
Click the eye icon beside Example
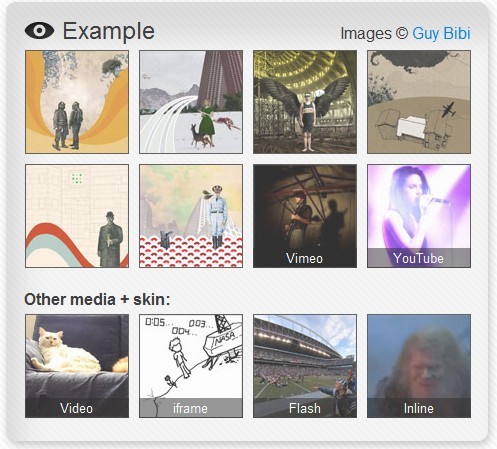pyautogui.click(x=39, y=30)
